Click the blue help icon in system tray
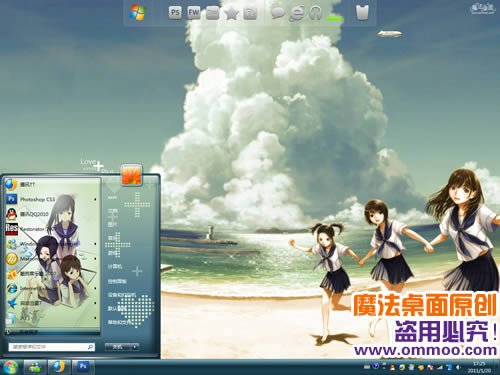Viewport: 500px width, 375px height. 376,367
